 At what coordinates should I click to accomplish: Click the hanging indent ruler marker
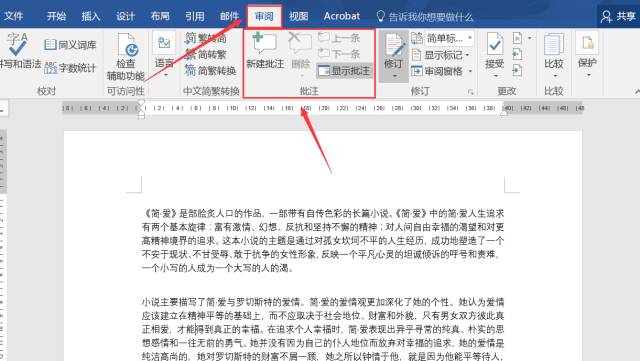pyautogui.click(x=141, y=112)
